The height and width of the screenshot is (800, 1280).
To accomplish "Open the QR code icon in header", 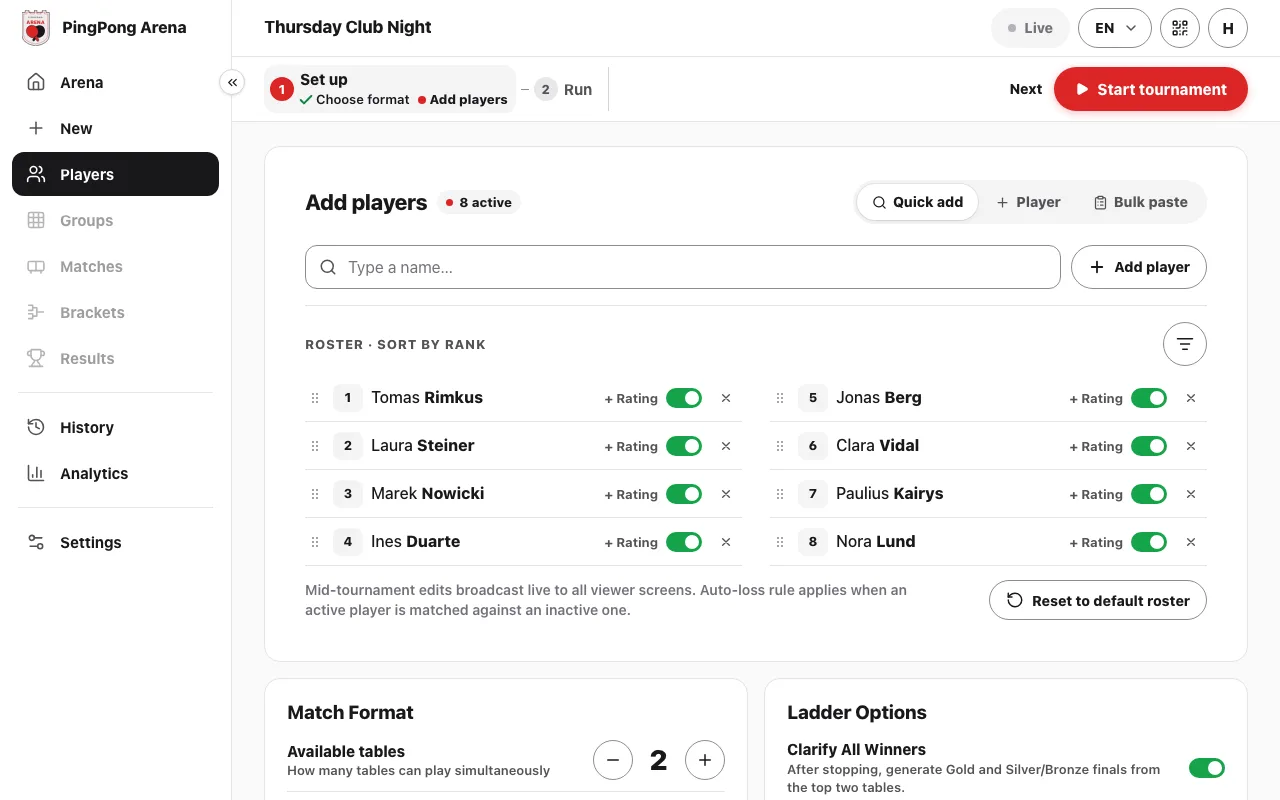I will pyautogui.click(x=1180, y=28).
